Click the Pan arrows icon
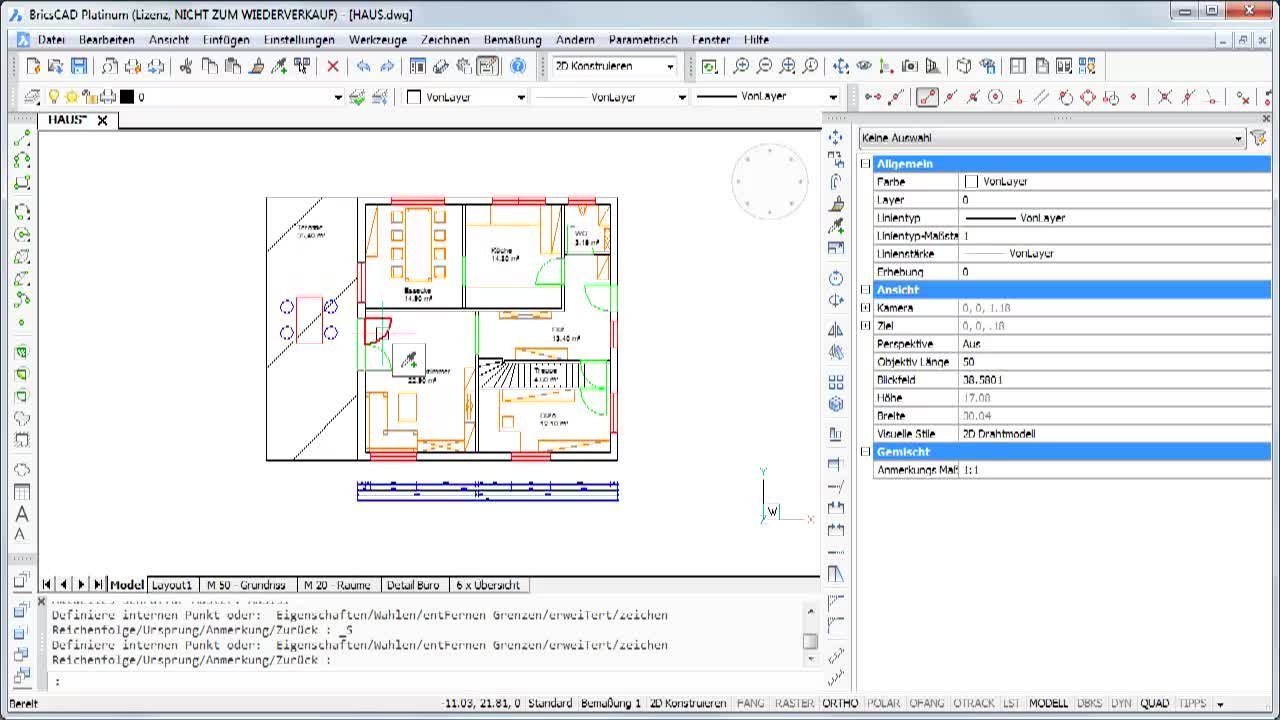 [x=840, y=66]
